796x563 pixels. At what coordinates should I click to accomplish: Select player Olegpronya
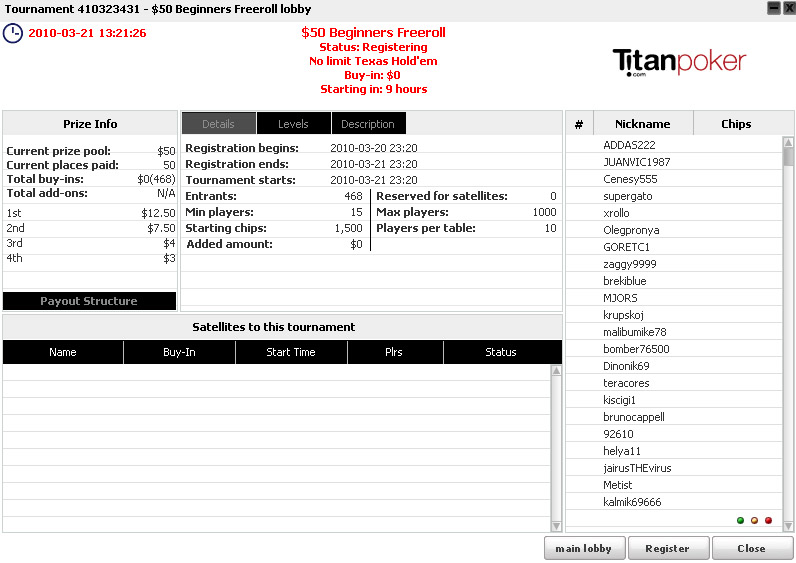[674, 230]
